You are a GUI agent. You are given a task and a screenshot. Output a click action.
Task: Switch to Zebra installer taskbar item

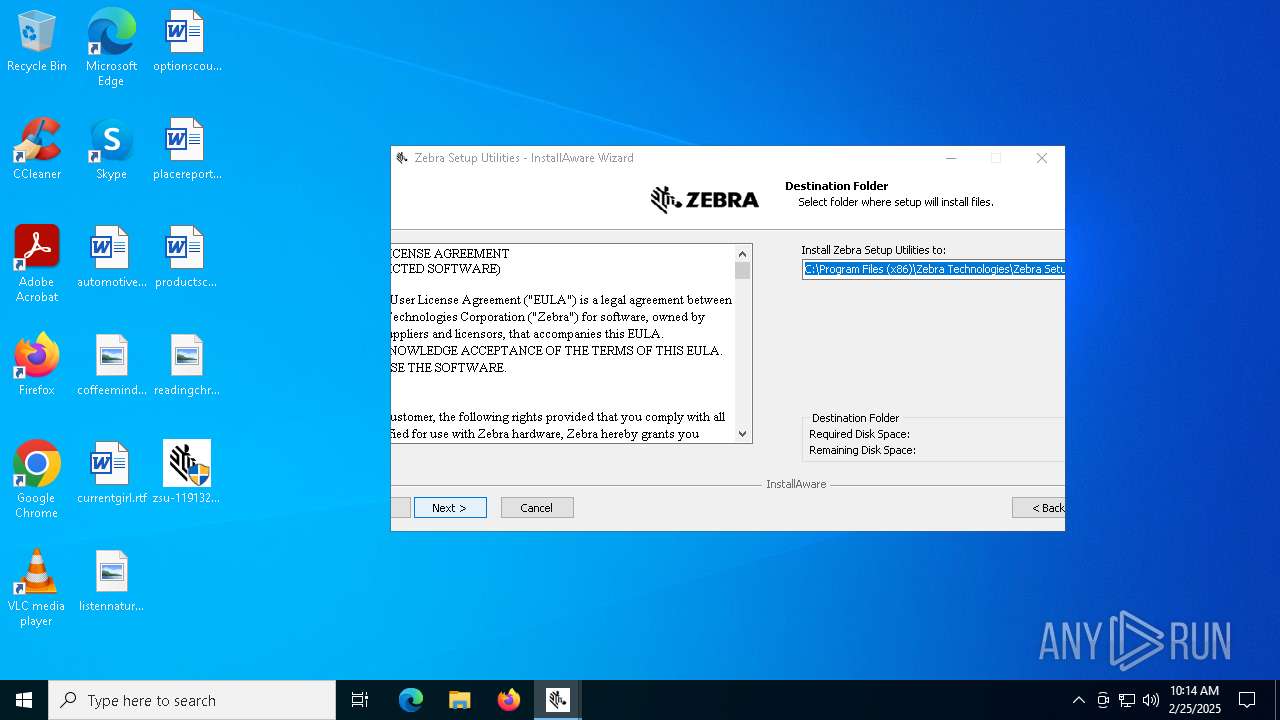point(558,700)
